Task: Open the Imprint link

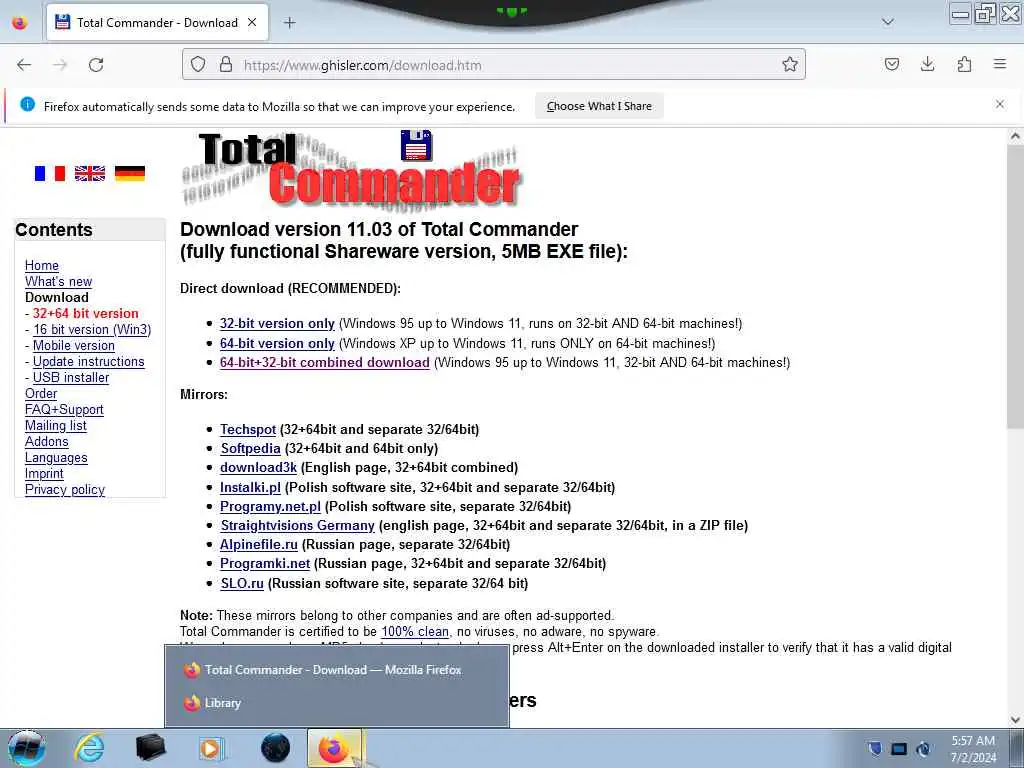Action: point(44,473)
